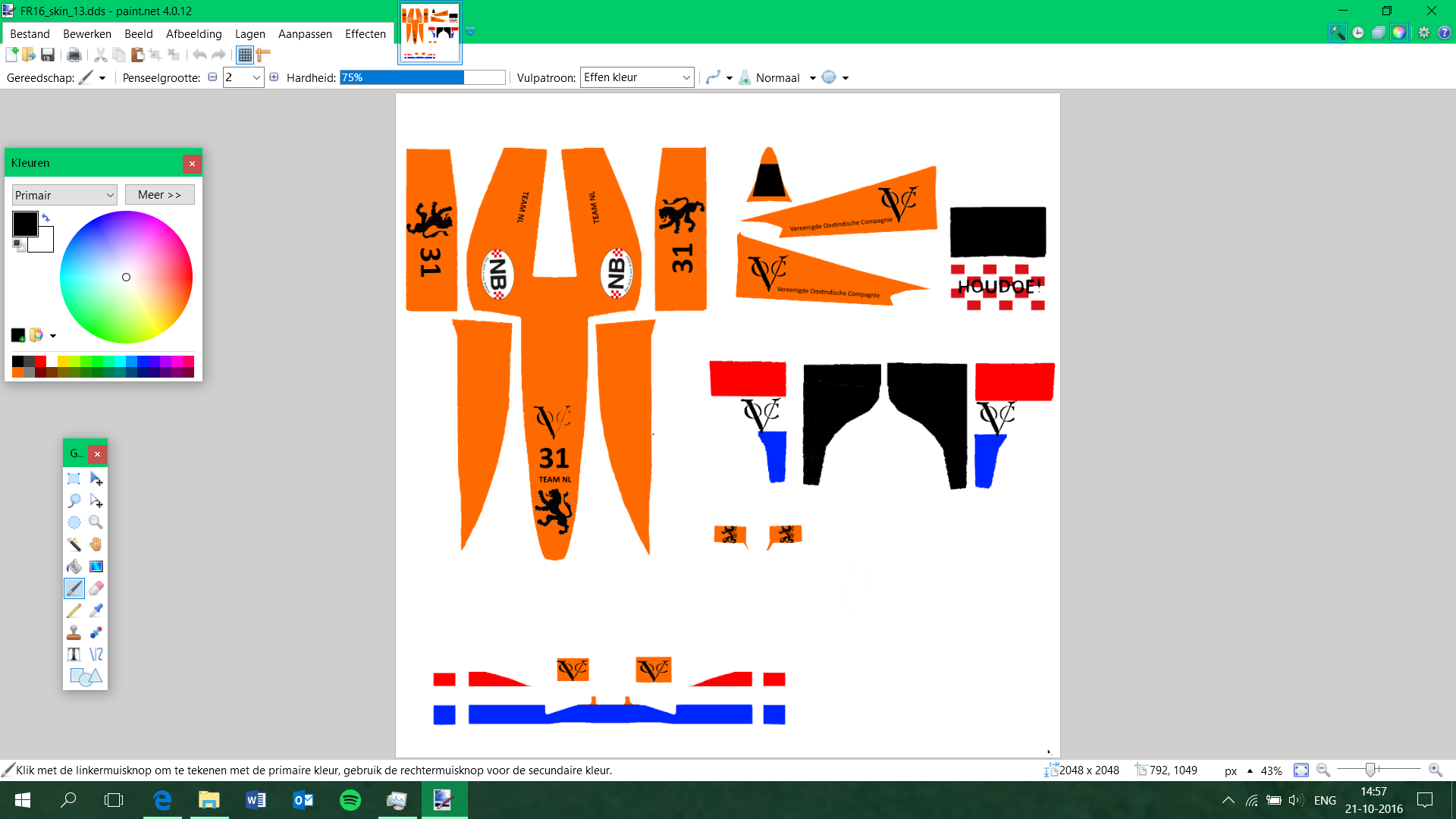This screenshot has width=1456, height=819.
Task: Close the Tools panel
Action: [97, 454]
